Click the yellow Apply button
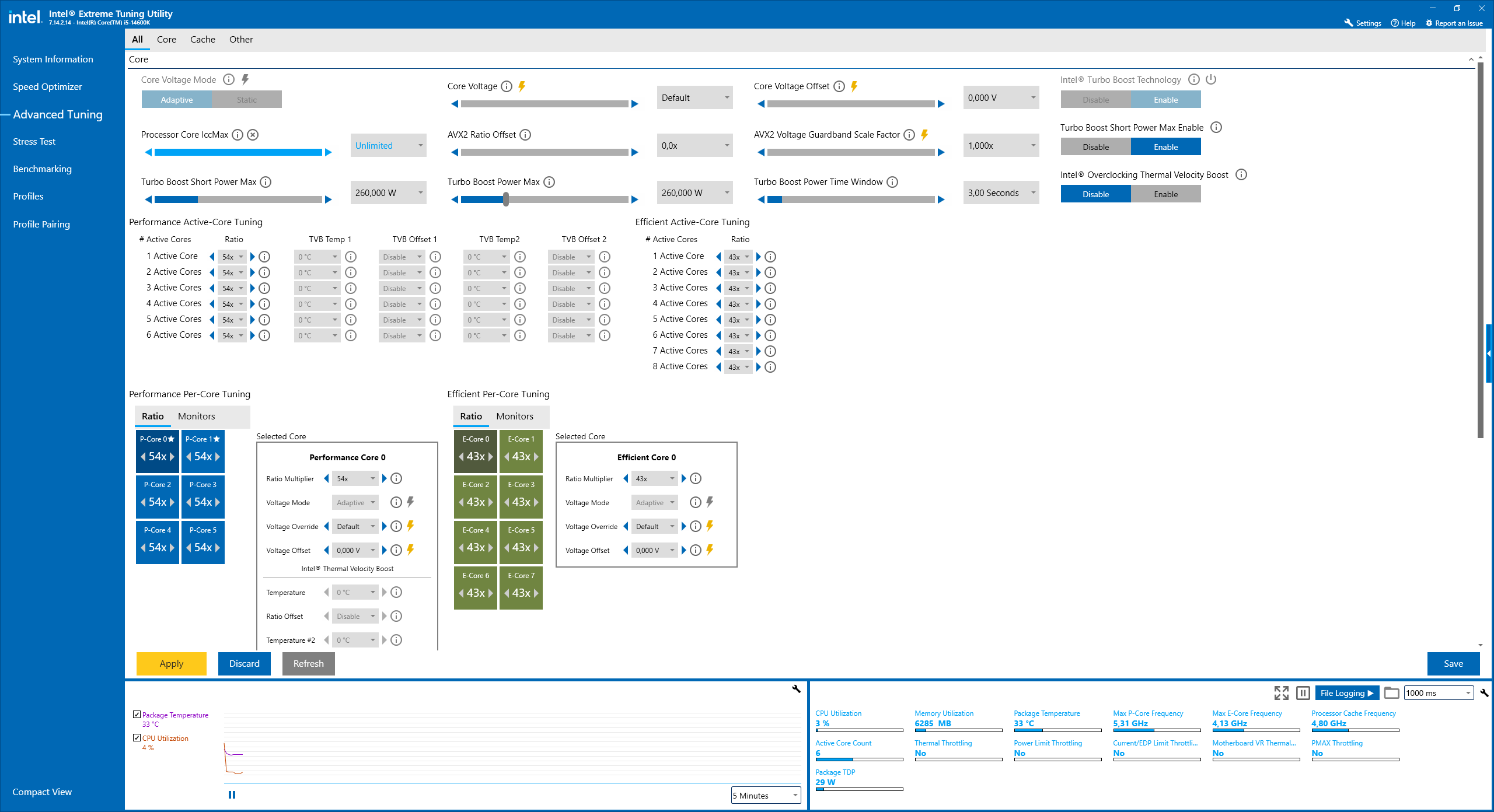Image resolution: width=1494 pixels, height=812 pixels. coord(171,664)
